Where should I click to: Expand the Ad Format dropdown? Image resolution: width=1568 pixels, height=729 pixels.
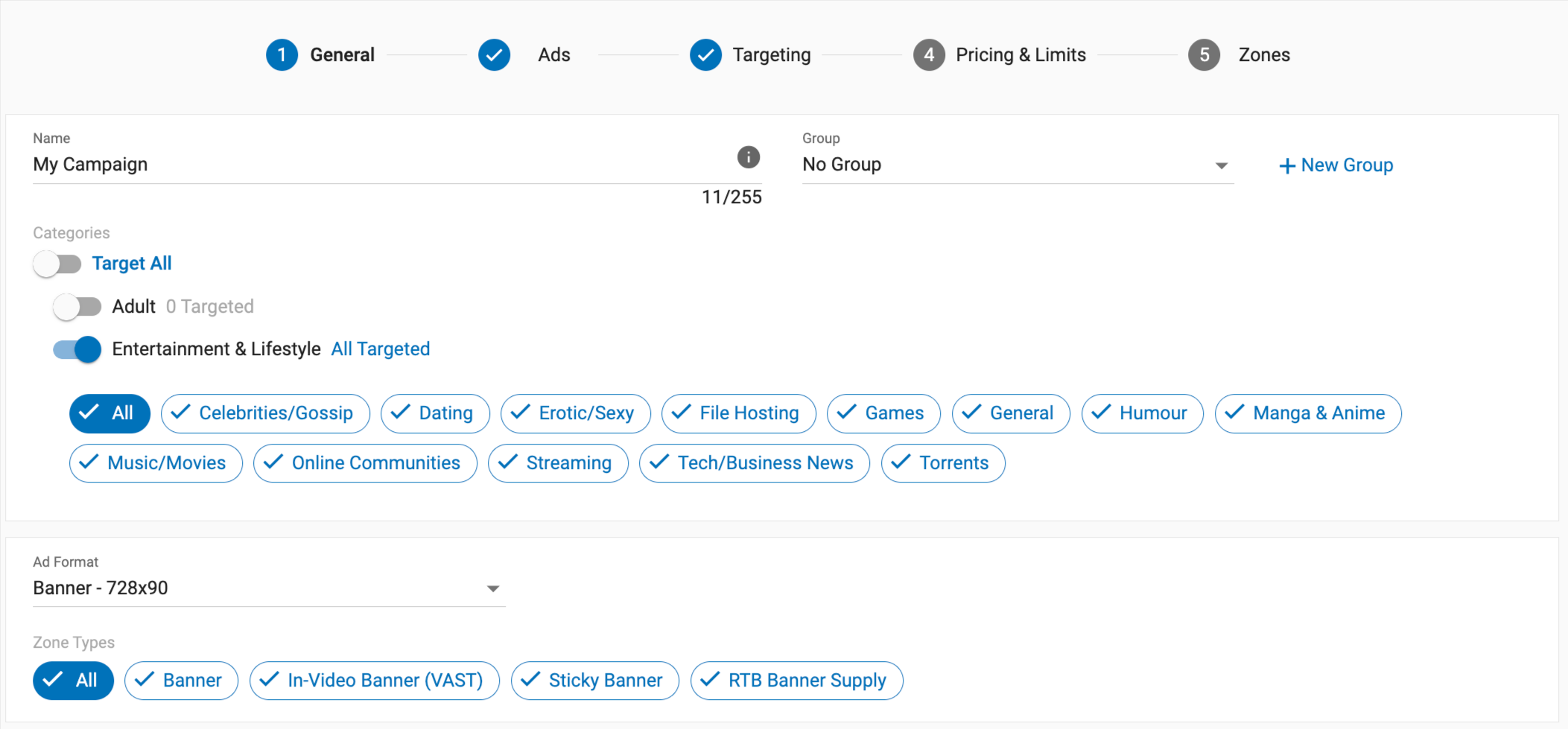click(492, 588)
